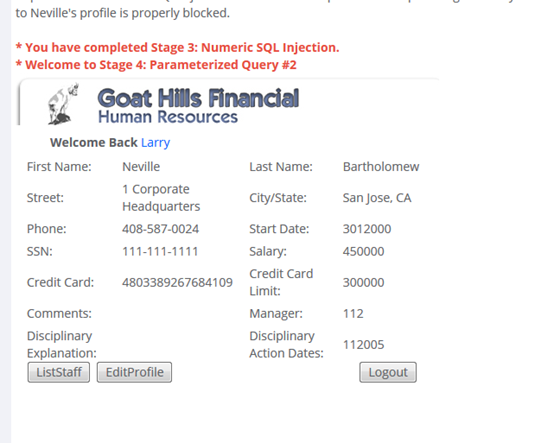
Task: Click the Stage 3 completed message
Action: [x=177, y=47]
